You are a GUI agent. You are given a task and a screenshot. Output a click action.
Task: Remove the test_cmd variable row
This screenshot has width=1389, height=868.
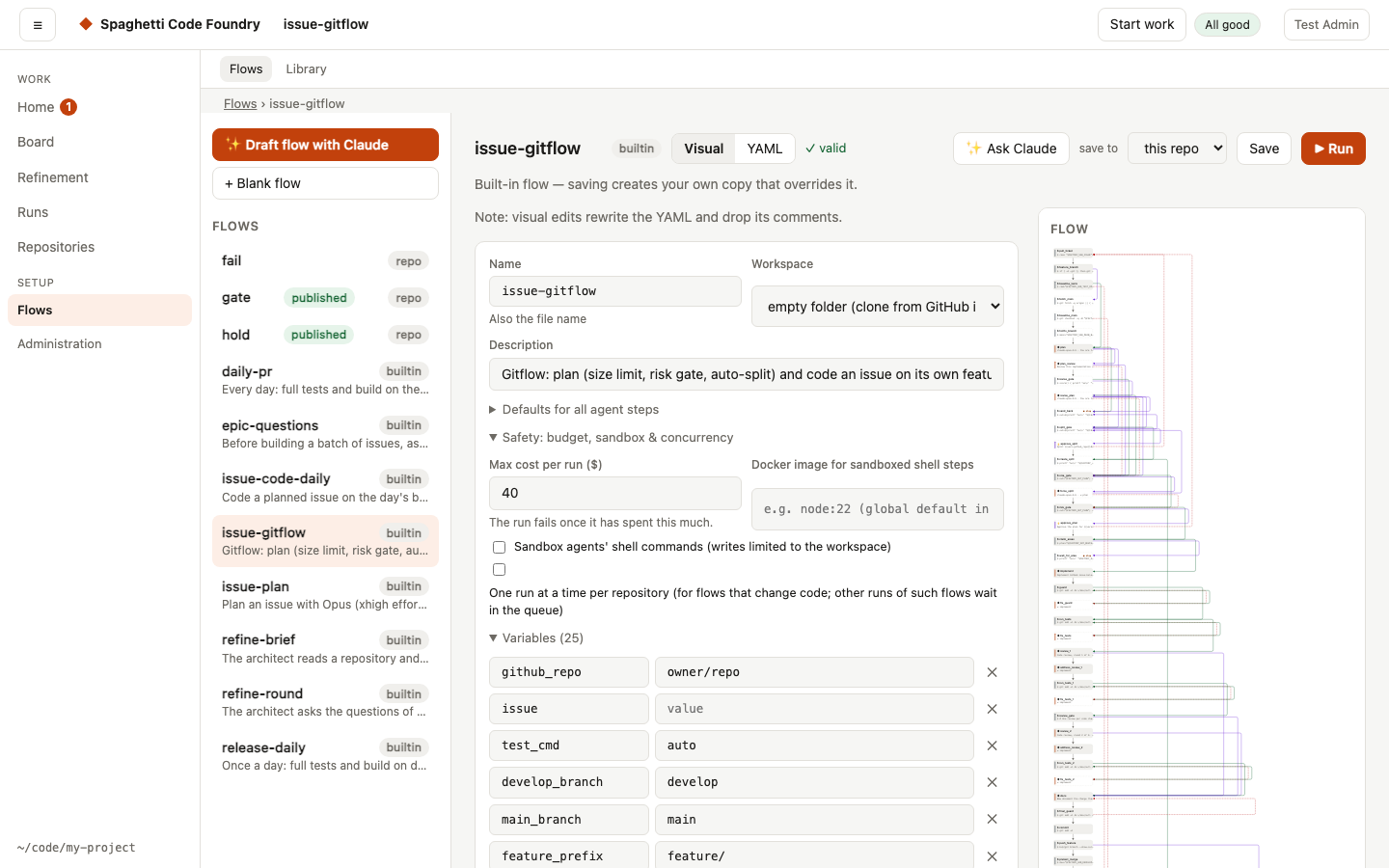pos(992,746)
